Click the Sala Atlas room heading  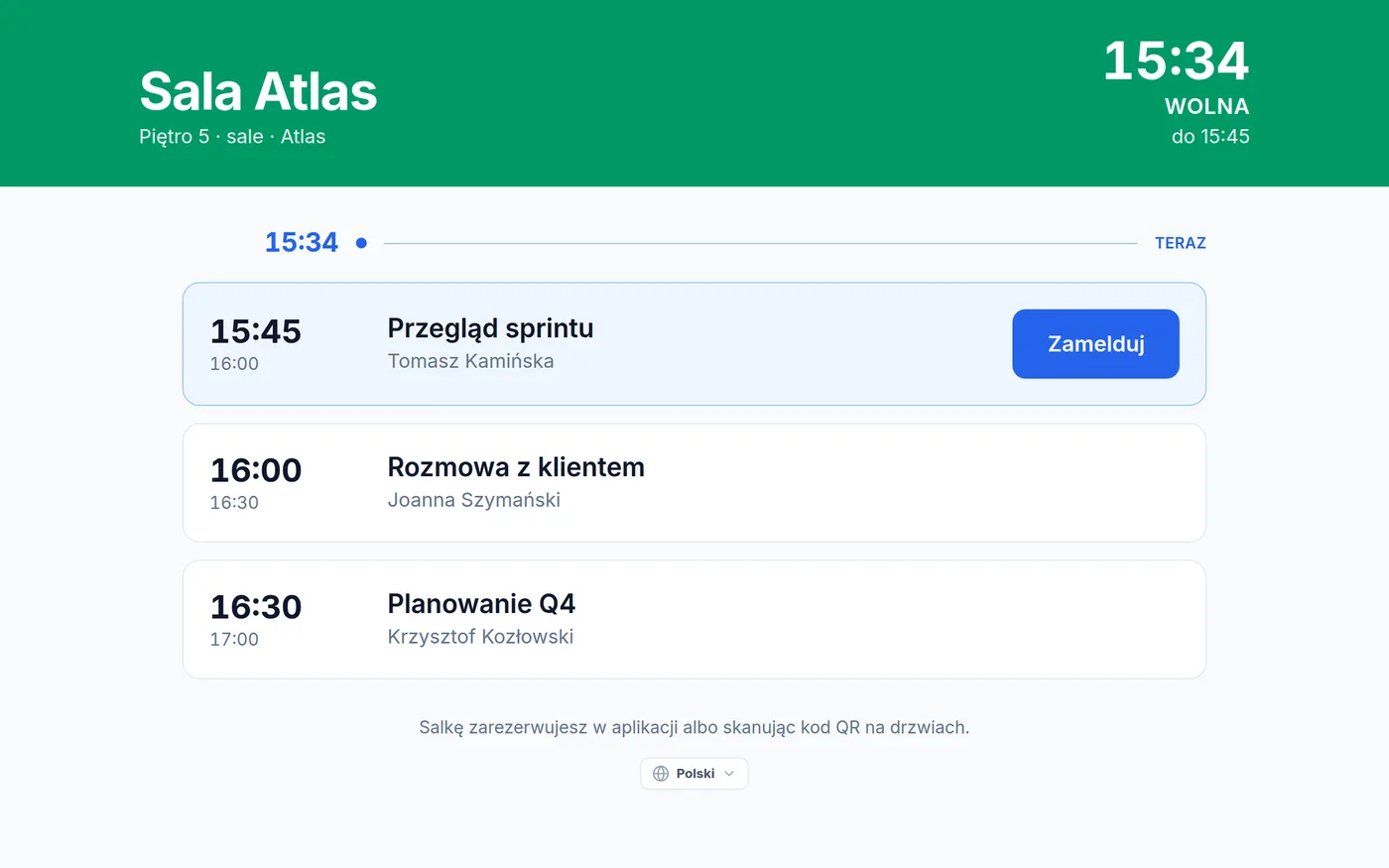coord(258,91)
